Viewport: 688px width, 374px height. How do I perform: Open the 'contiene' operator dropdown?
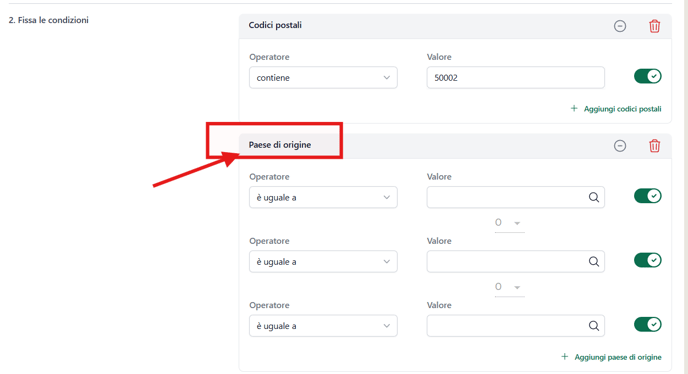[323, 78]
